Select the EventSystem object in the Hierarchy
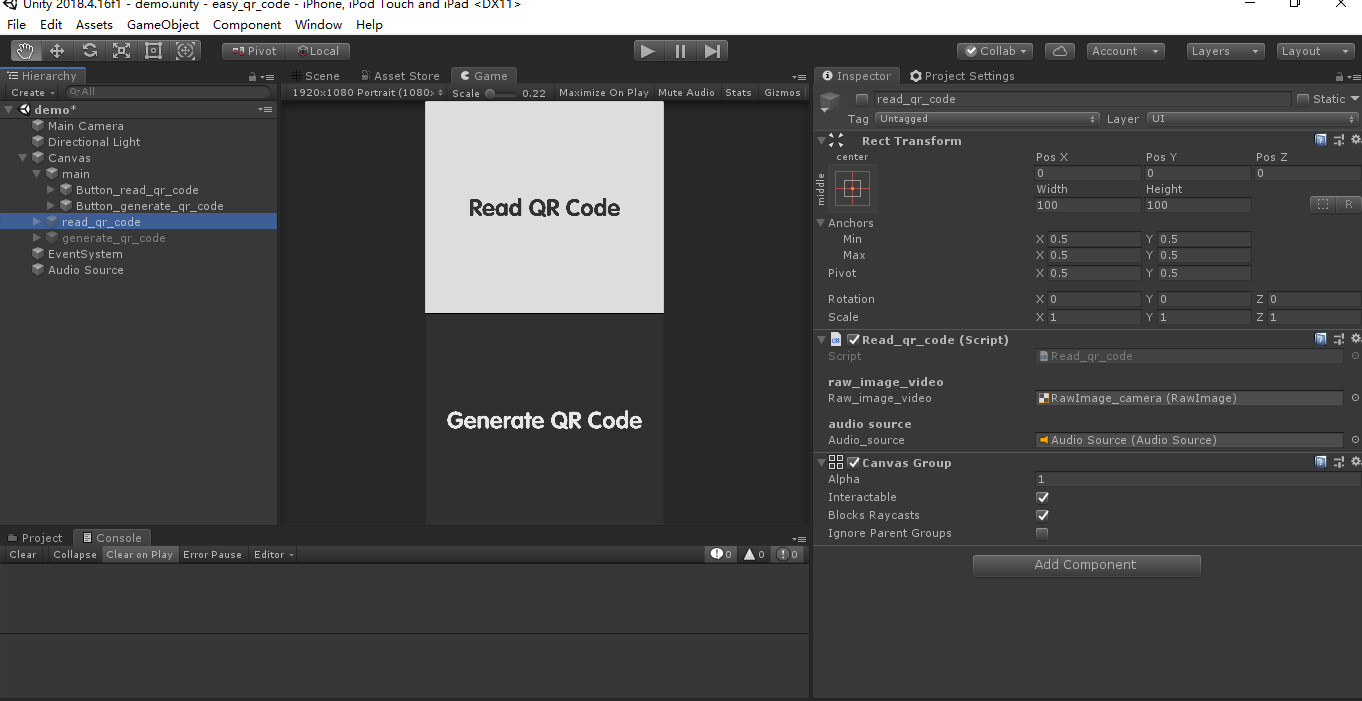 click(85, 254)
